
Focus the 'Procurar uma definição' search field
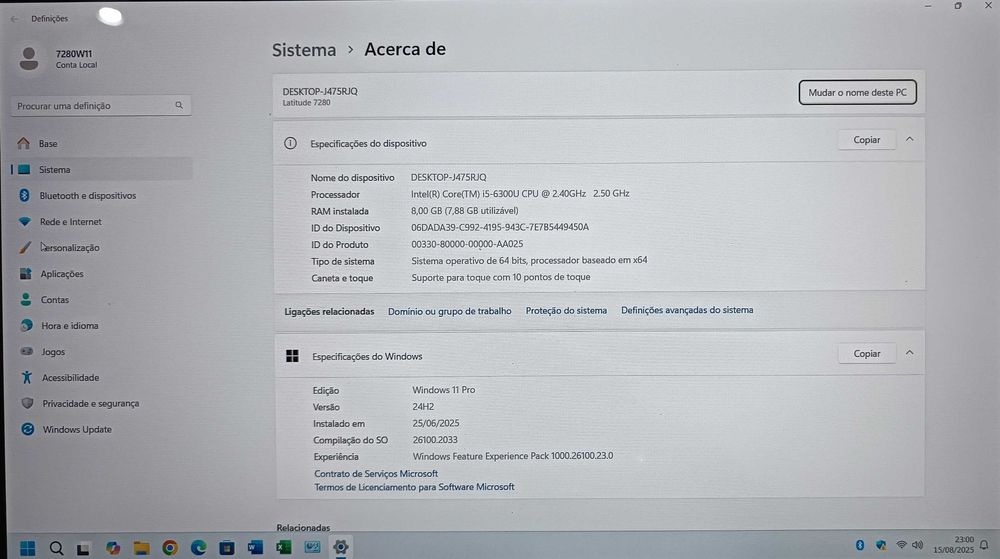[101, 106]
